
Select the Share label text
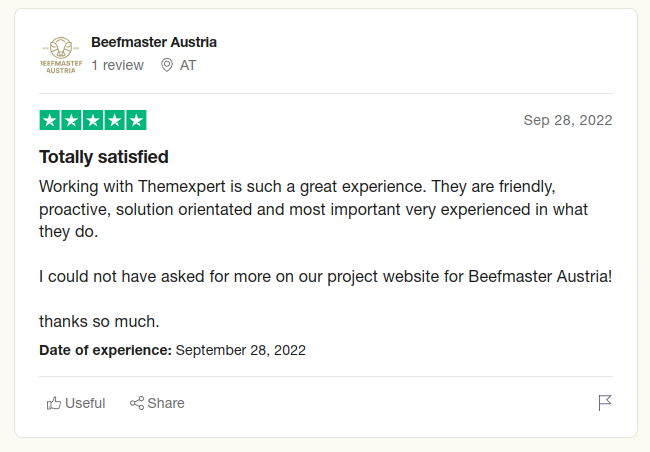166,403
